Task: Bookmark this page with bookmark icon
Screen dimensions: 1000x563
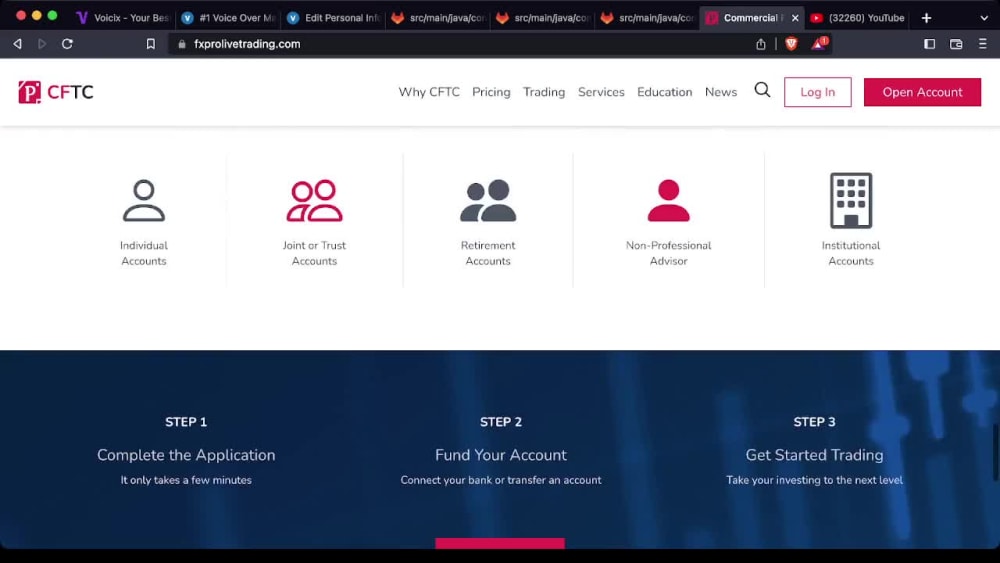Action: tap(151, 44)
